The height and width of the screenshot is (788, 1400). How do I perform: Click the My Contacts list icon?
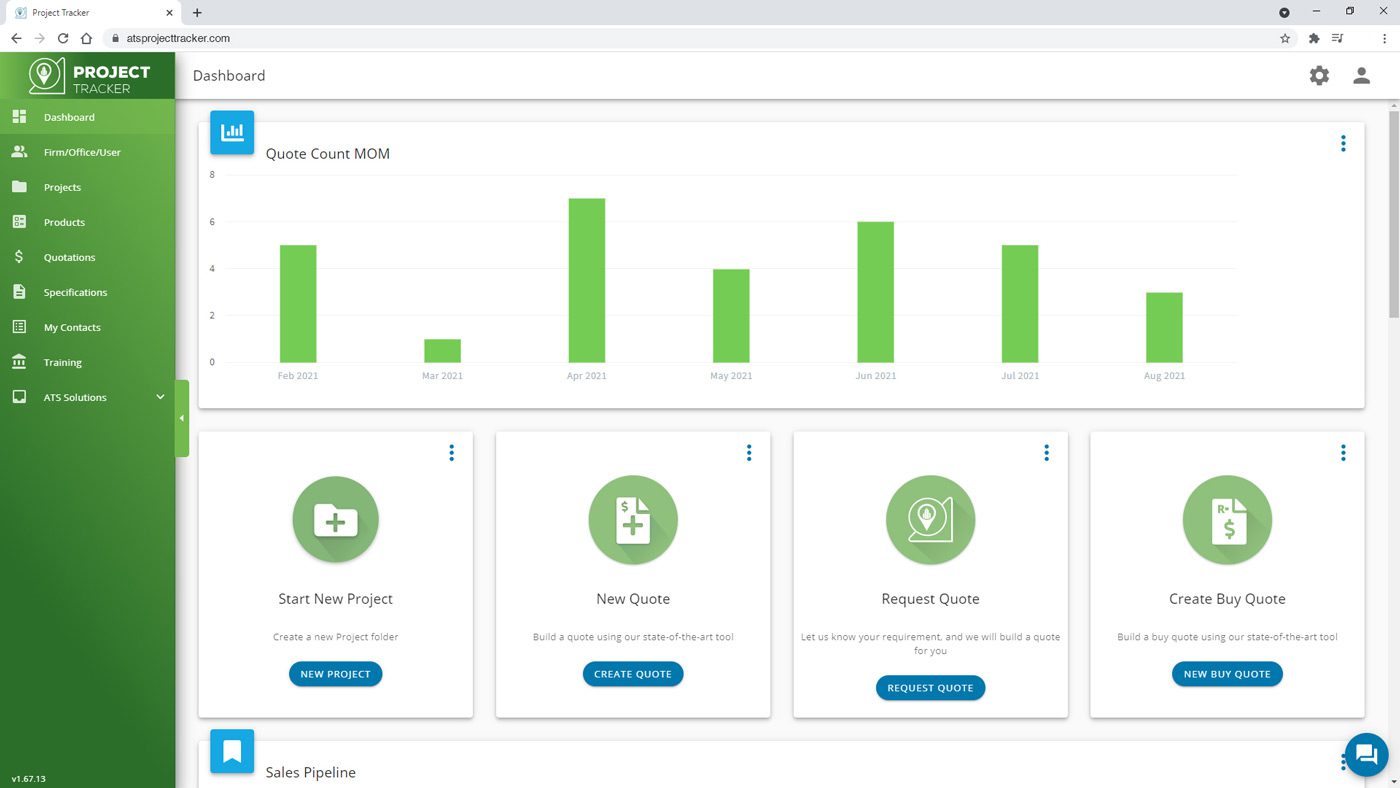coord(19,327)
